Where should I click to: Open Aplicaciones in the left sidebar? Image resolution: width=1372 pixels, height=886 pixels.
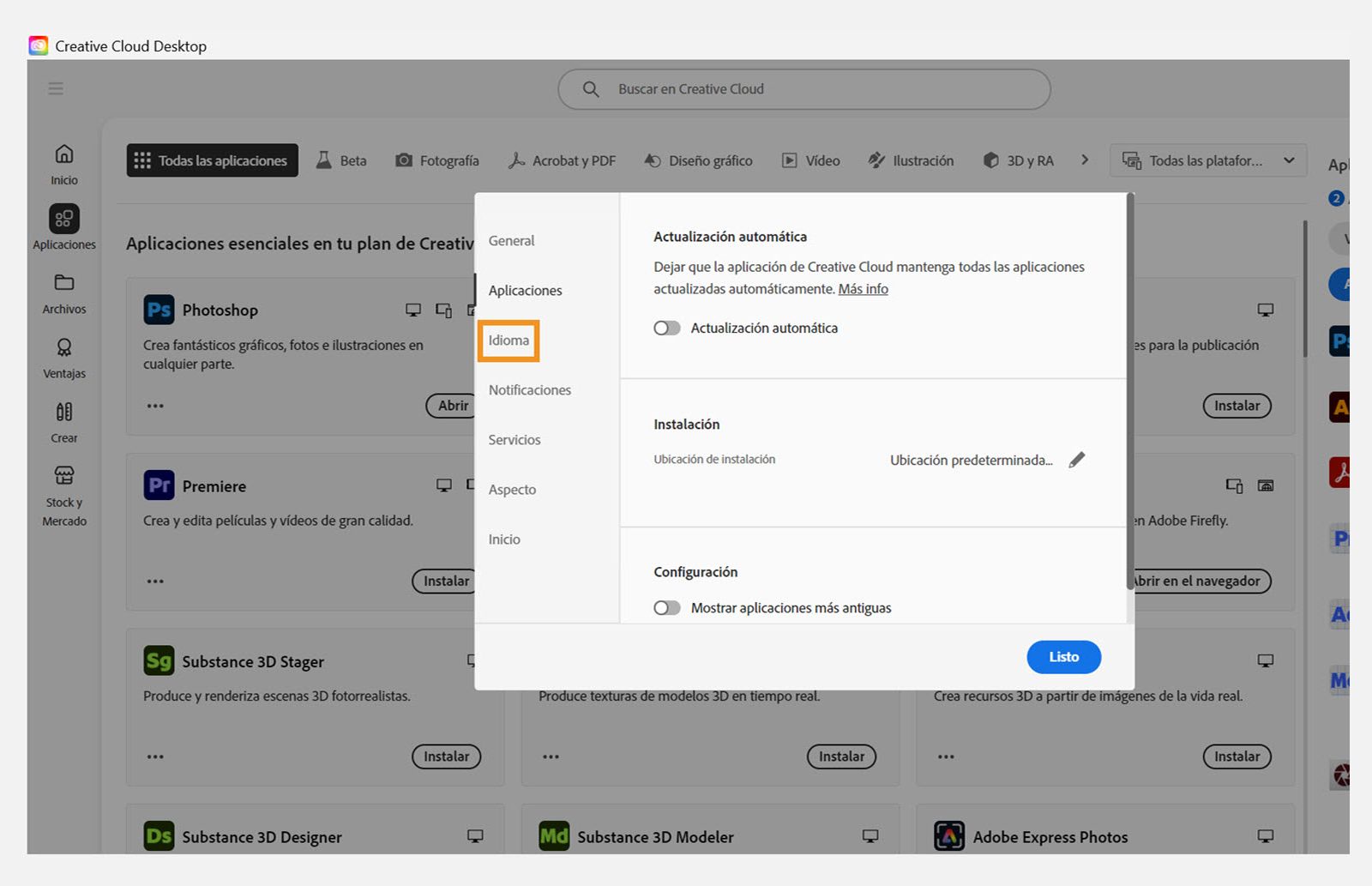[x=64, y=227]
